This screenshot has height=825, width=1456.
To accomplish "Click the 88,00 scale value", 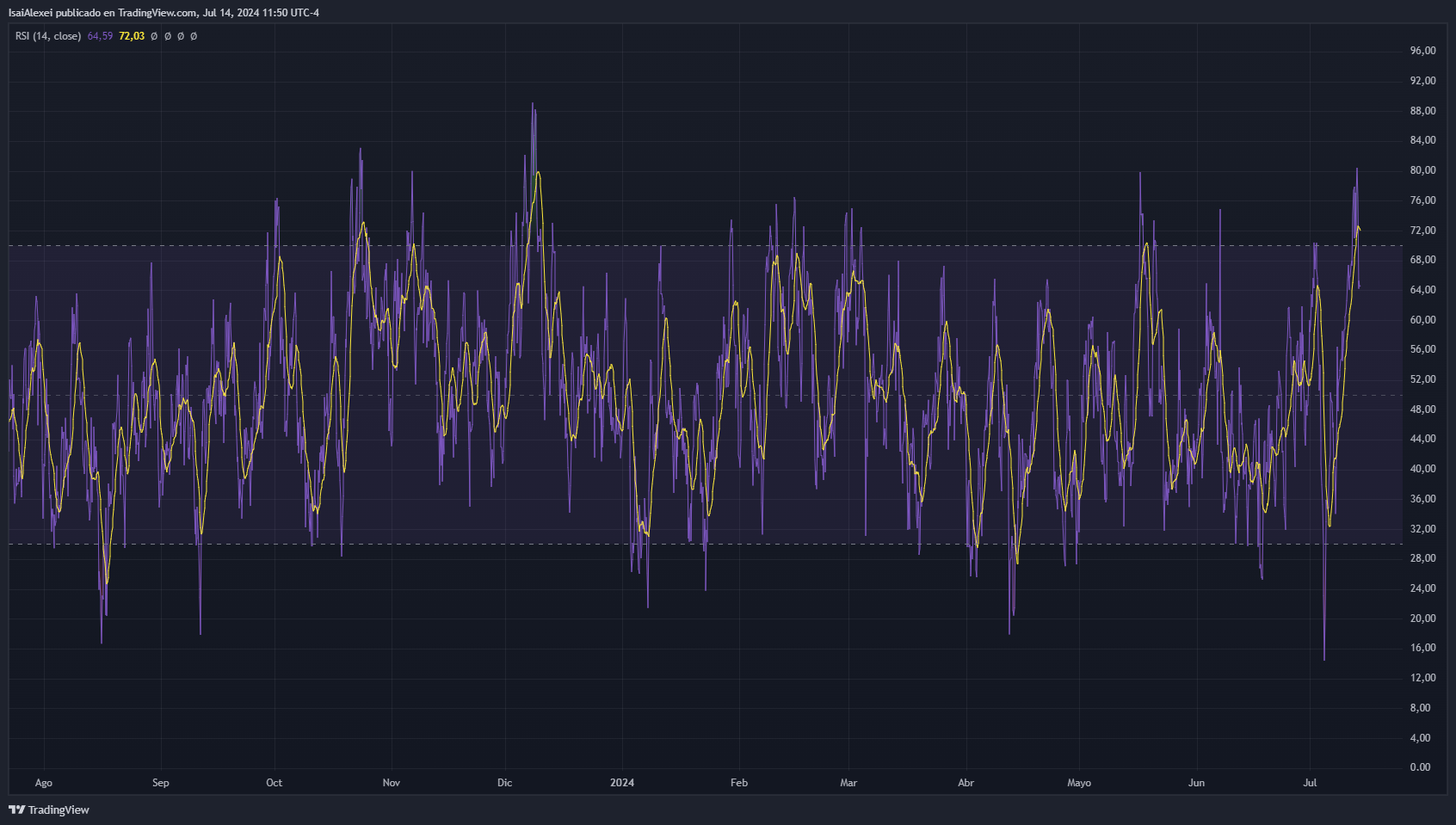I will (1423, 111).
